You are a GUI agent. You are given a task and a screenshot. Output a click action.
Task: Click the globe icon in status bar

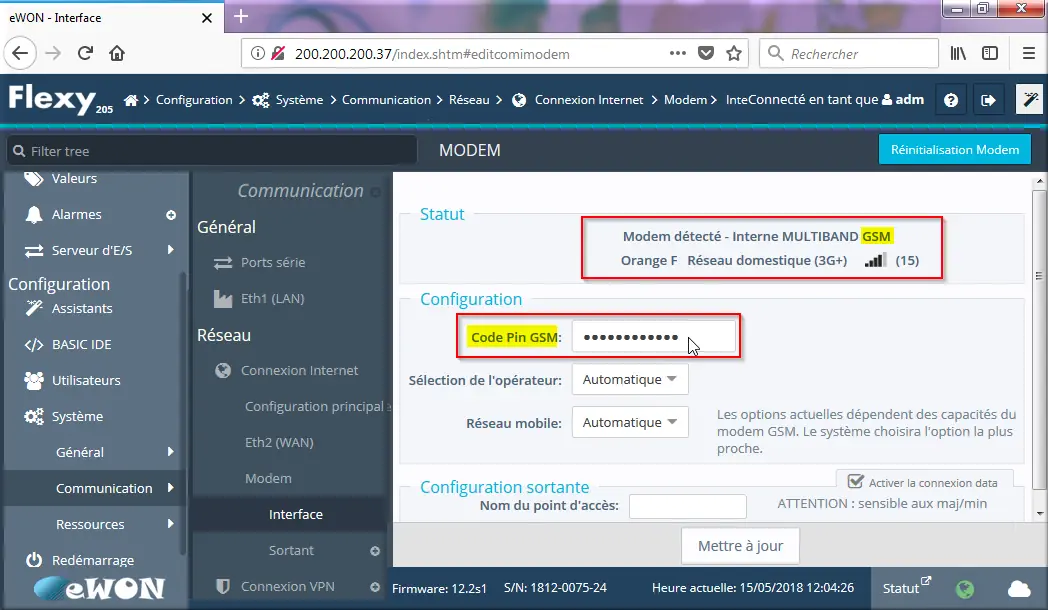(x=965, y=588)
